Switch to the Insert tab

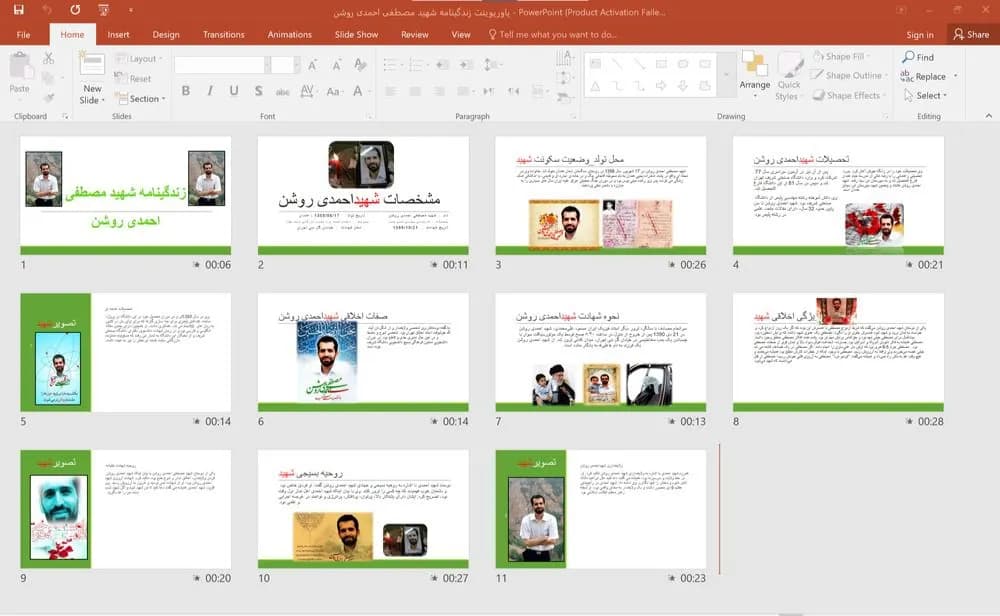tap(118, 34)
